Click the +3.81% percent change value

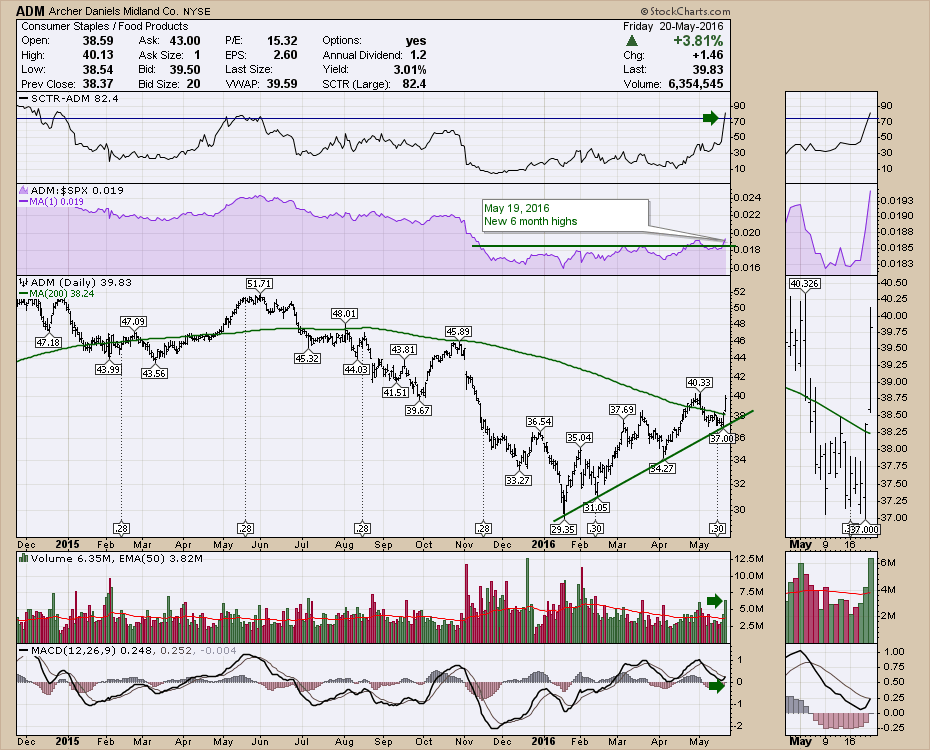click(698, 41)
